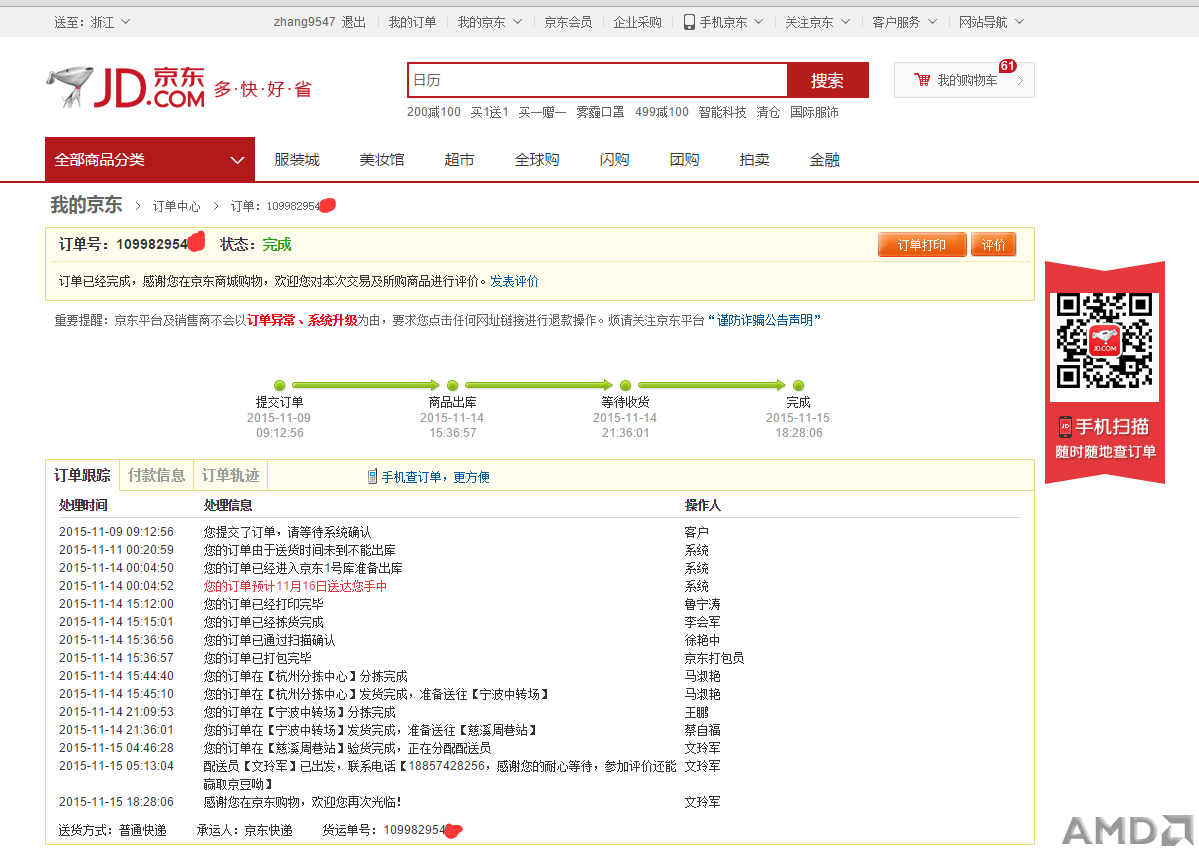Screen dimensions: 1199x851
Task: Click the 您提交了订单，请等待系统确认 tracking entry
Action: (288, 532)
